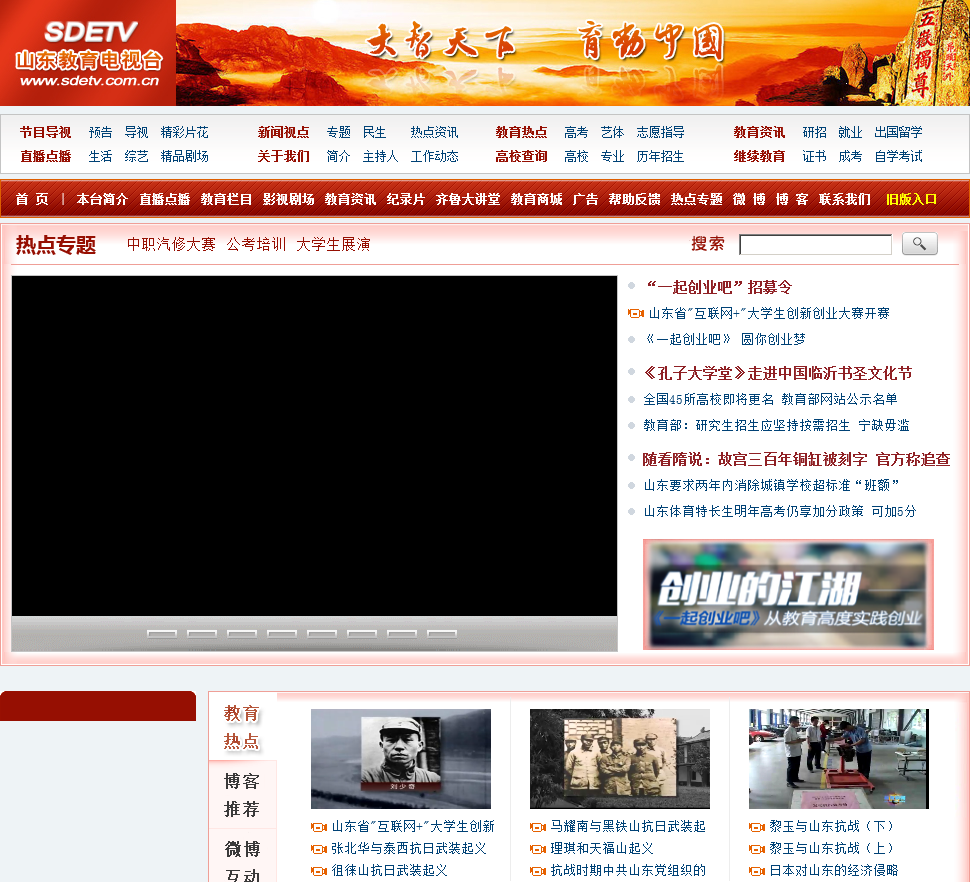
Task: Click 高校查询 category heading
Action: click(x=521, y=156)
